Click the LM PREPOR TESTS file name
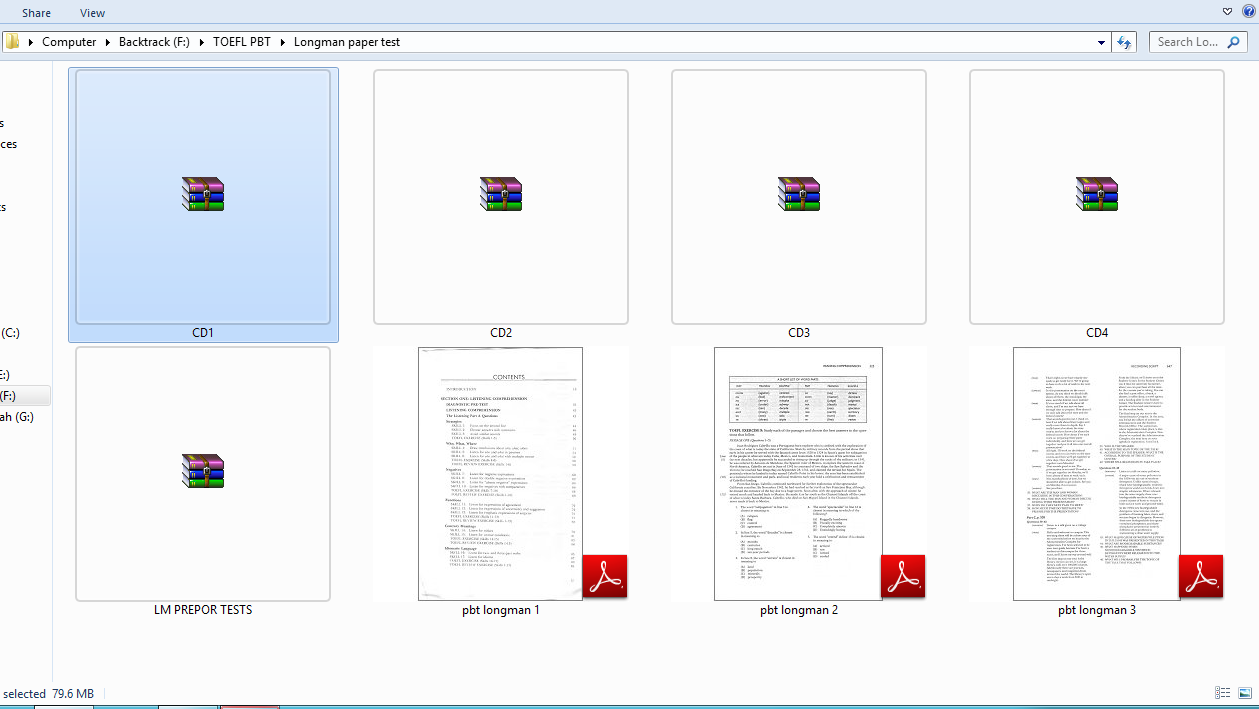Viewport: 1259px width, 709px height. coord(203,609)
